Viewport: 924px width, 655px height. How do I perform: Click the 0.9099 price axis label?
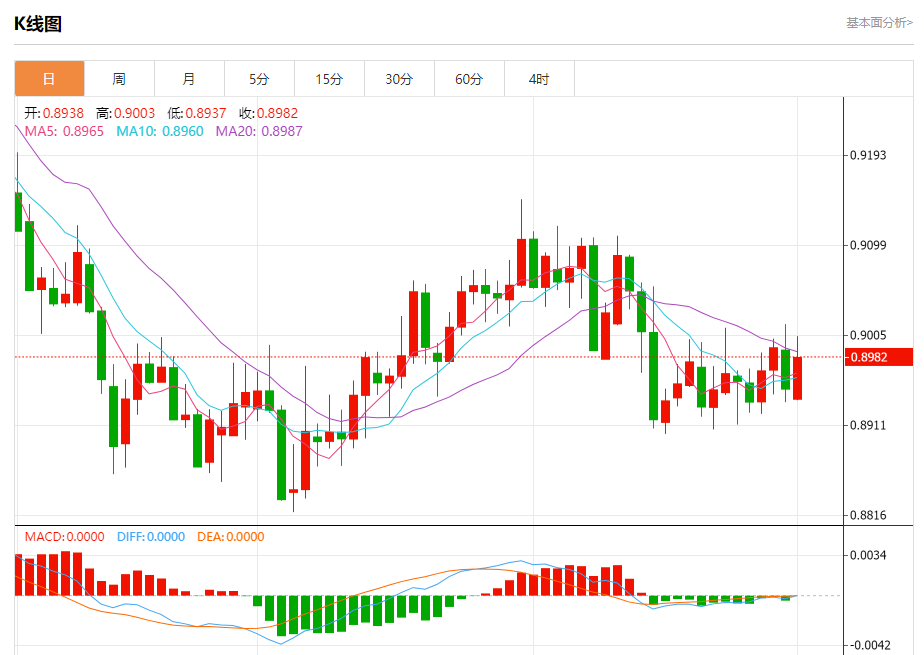(x=868, y=246)
